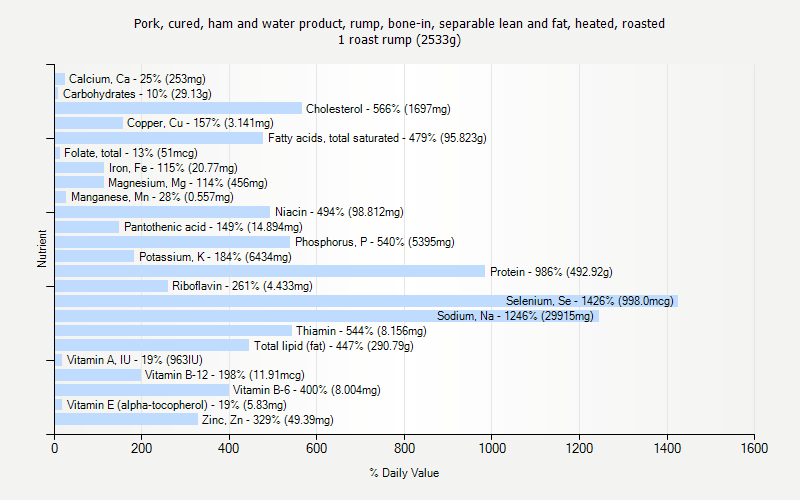Click the x-axis tick label 1600
The image size is (800, 500).
[754, 448]
